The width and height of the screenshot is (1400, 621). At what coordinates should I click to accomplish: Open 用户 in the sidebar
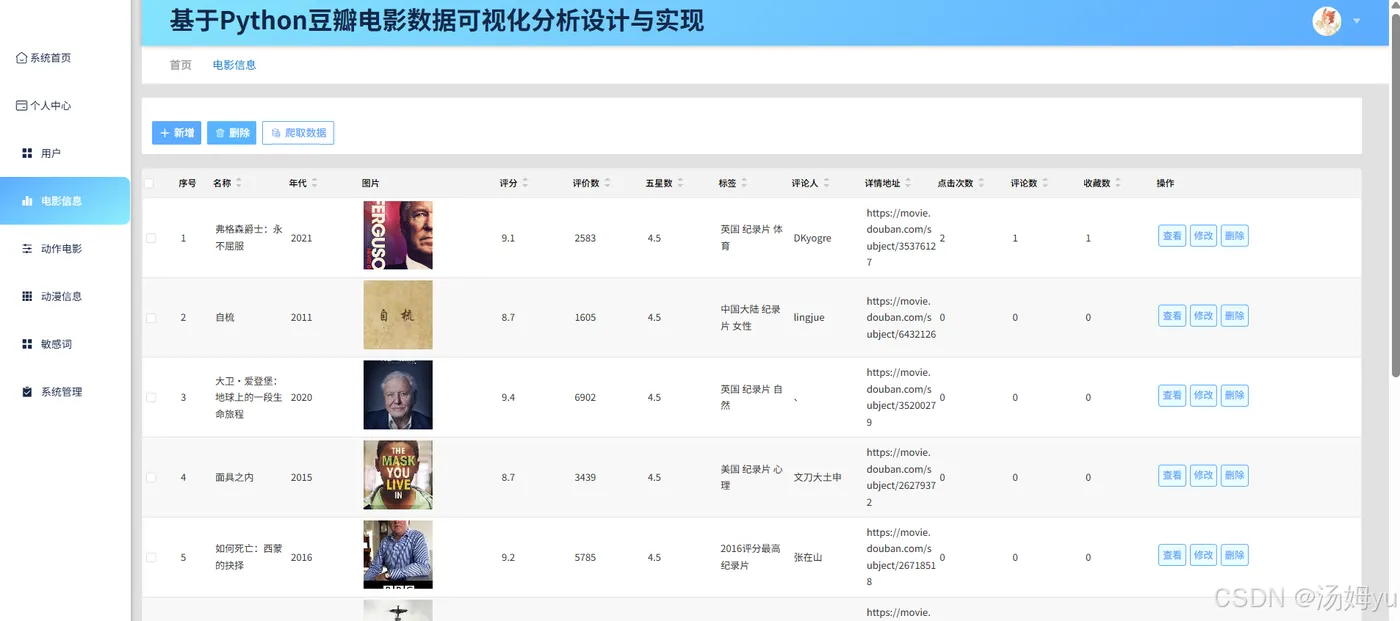[x=42, y=153]
